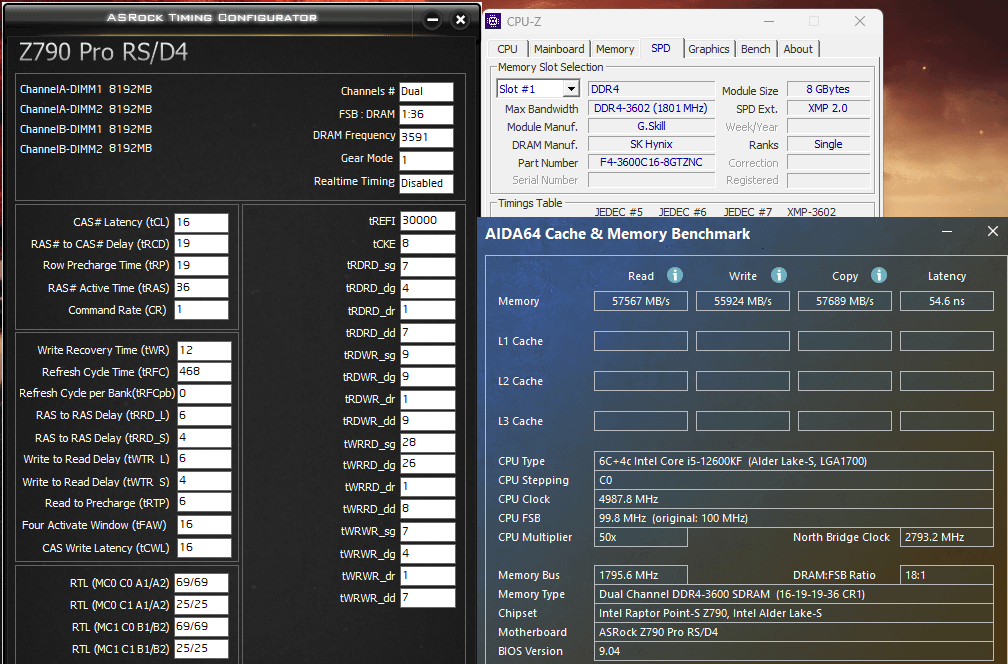Open the Graphics tab in CPU-Z
Image resolution: width=1008 pixels, height=664 pixels.
pos(709,49)
